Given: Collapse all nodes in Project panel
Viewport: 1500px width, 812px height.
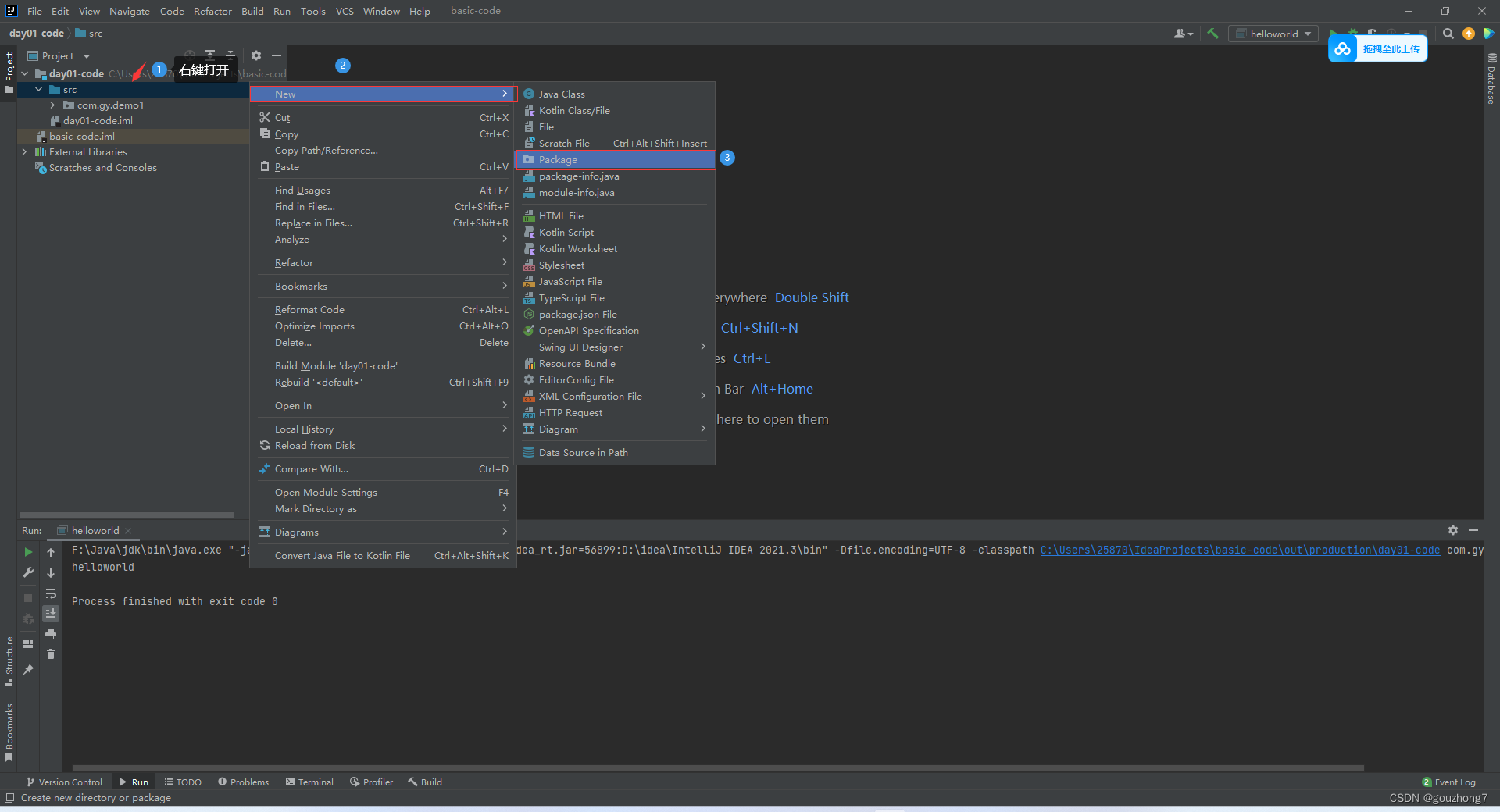Looking at the screenshot, I should pos(230,55).
